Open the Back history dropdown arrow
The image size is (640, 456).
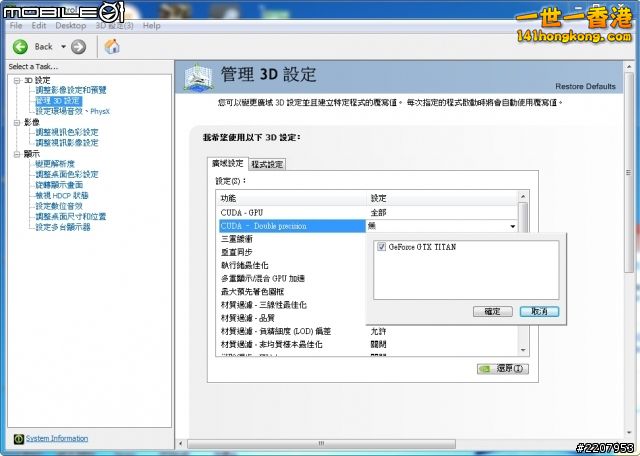(x=62, y=47)
